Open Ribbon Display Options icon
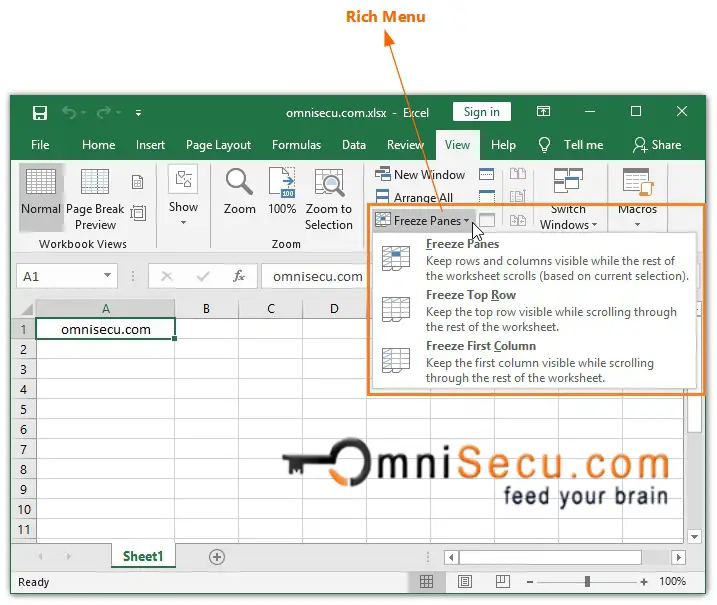 (x=543, y=111)
